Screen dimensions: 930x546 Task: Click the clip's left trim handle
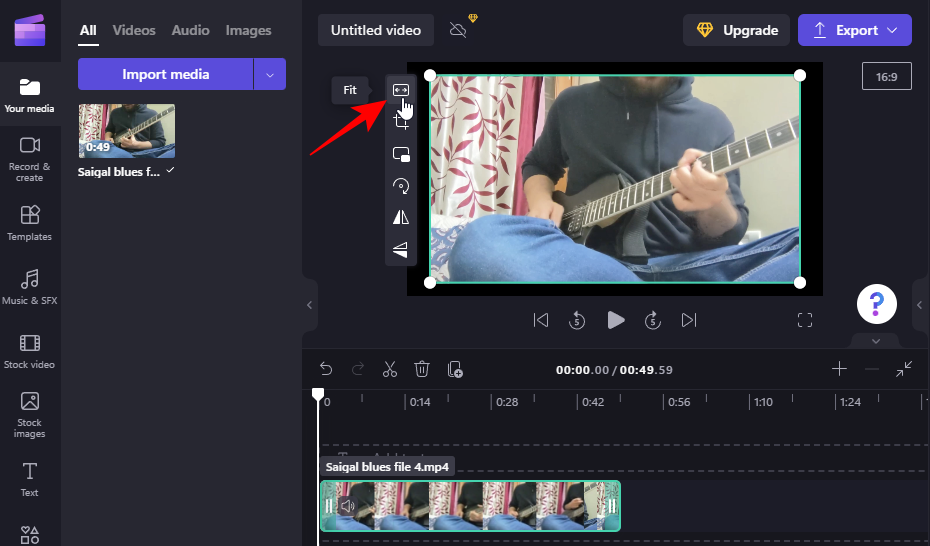329,506
